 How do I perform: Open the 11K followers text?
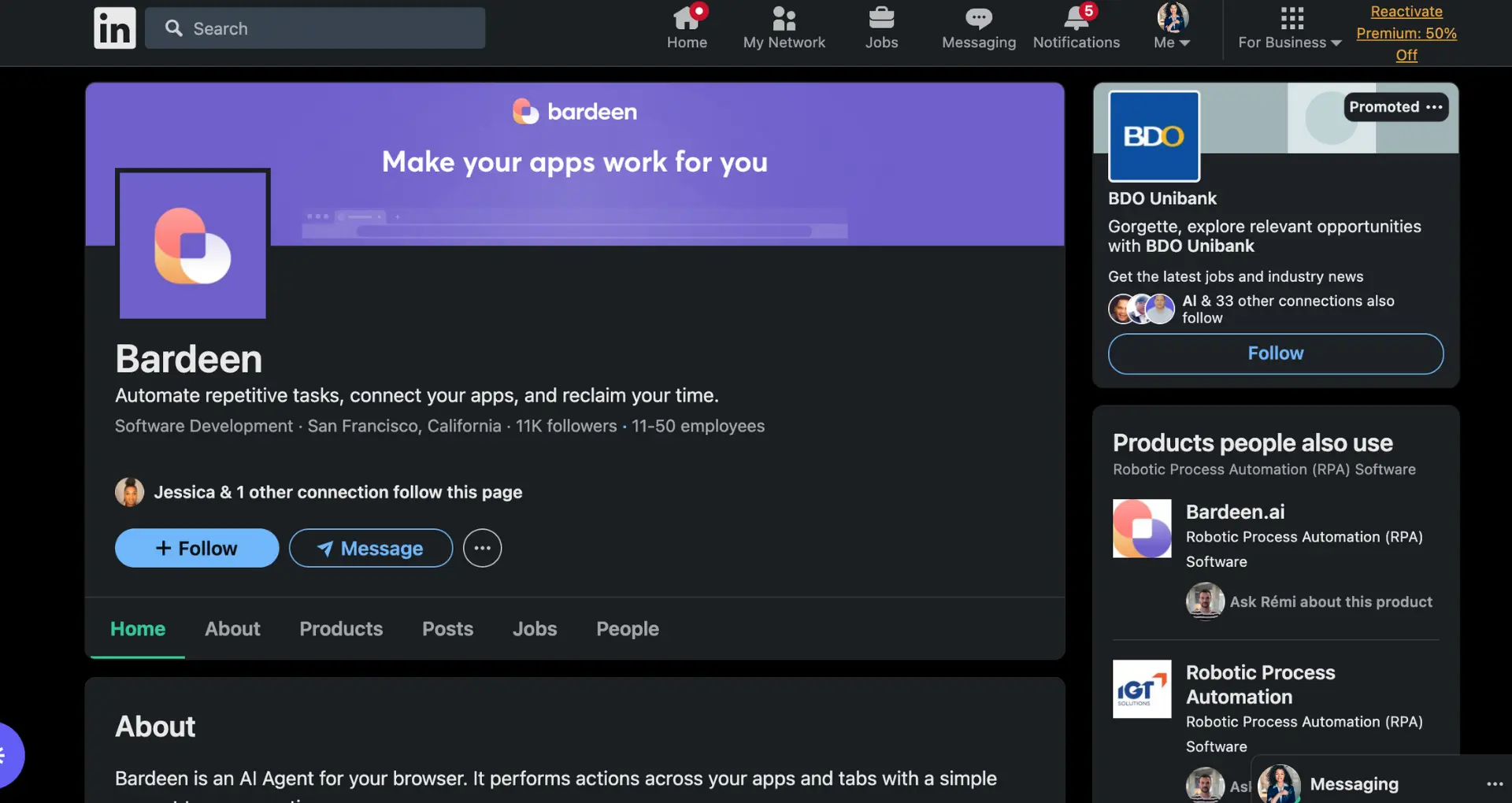pyautogui.click(x=566, y=426)
